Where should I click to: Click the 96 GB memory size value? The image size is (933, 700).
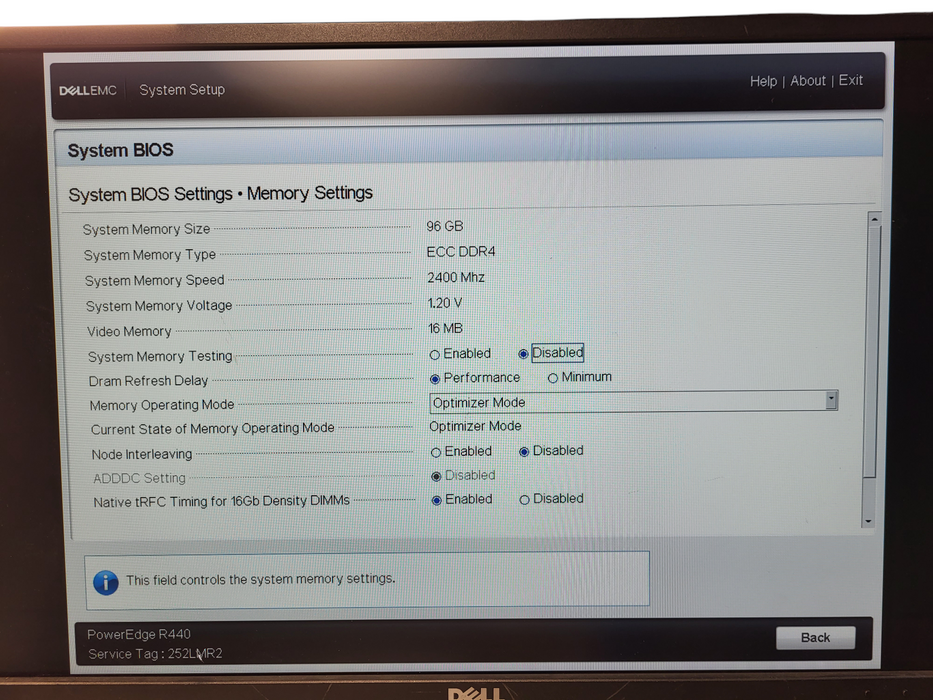pos(444,226)
